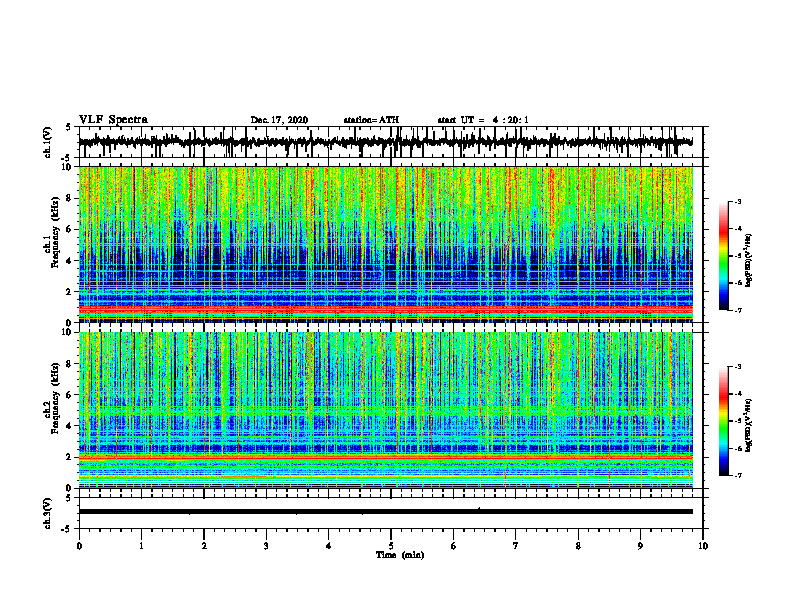Click the ch.2 spectrogram plot area

click(x=385, y=410)
